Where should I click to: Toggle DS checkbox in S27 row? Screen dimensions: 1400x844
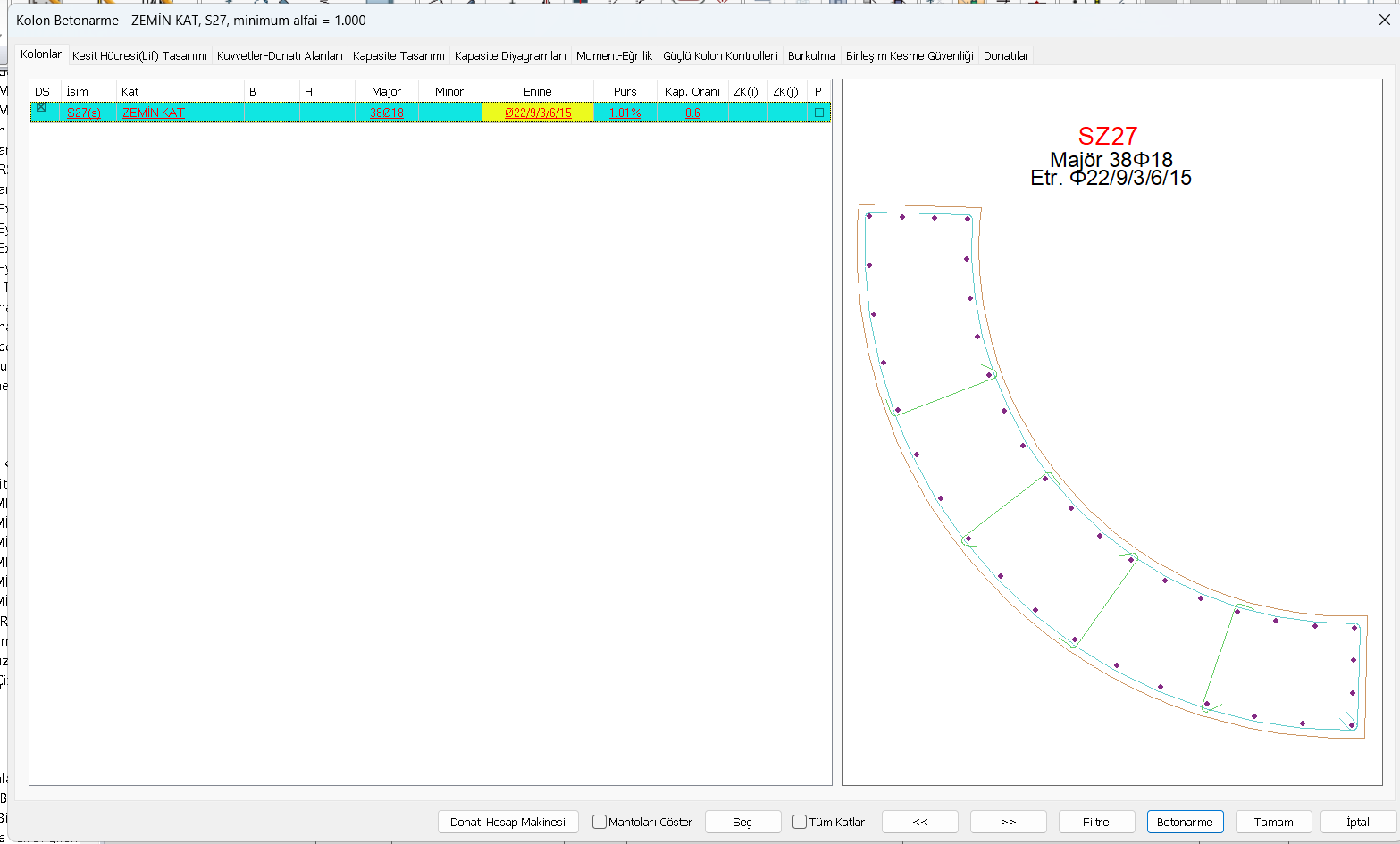pyautogui.click(x=41, y=107)
